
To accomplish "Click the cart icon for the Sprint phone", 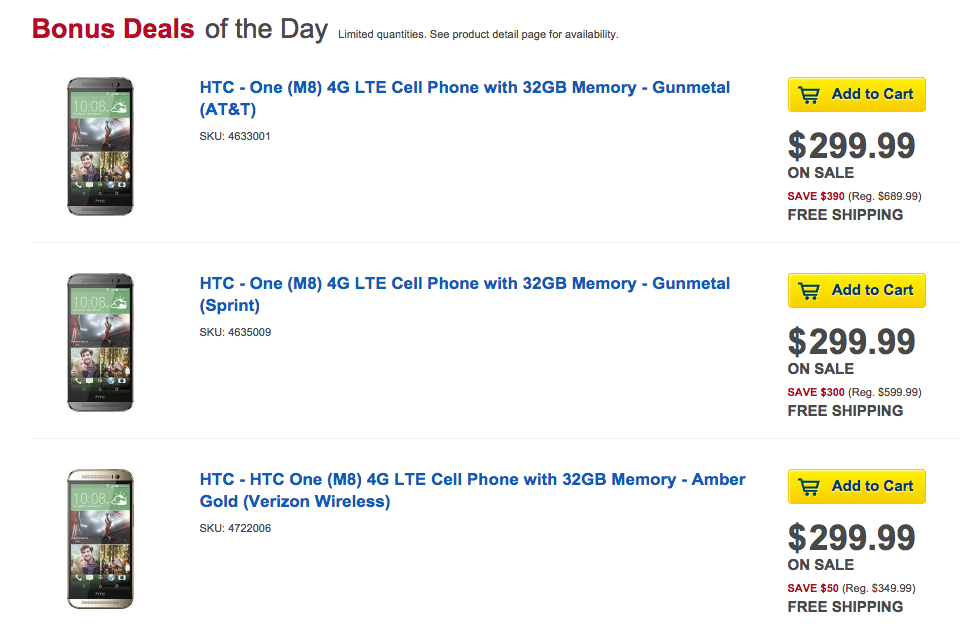I will [x=809, y=290].
